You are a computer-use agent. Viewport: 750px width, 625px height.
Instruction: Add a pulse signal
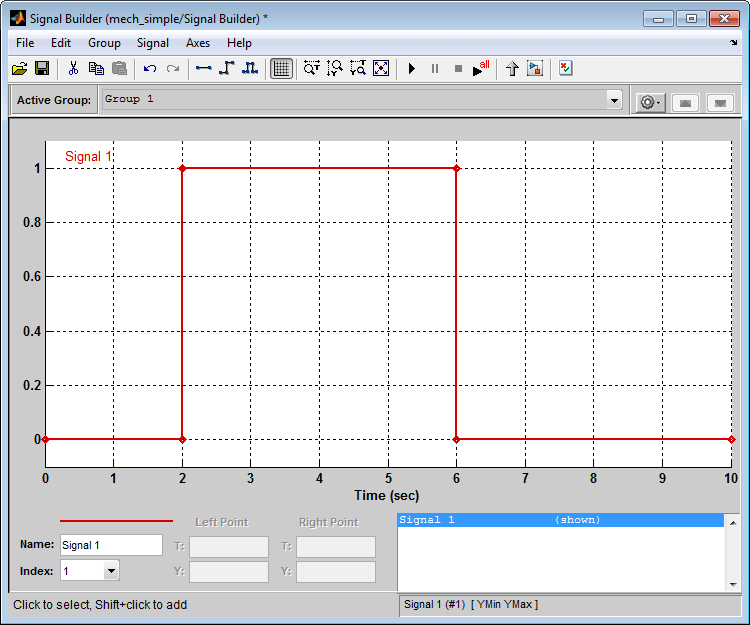[250, 69]
